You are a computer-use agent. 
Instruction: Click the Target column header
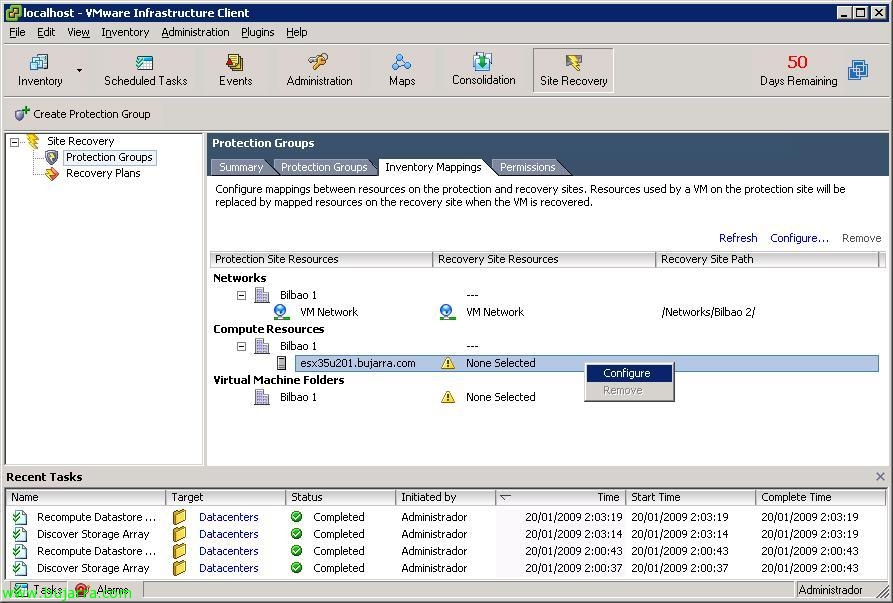[225, 497]
